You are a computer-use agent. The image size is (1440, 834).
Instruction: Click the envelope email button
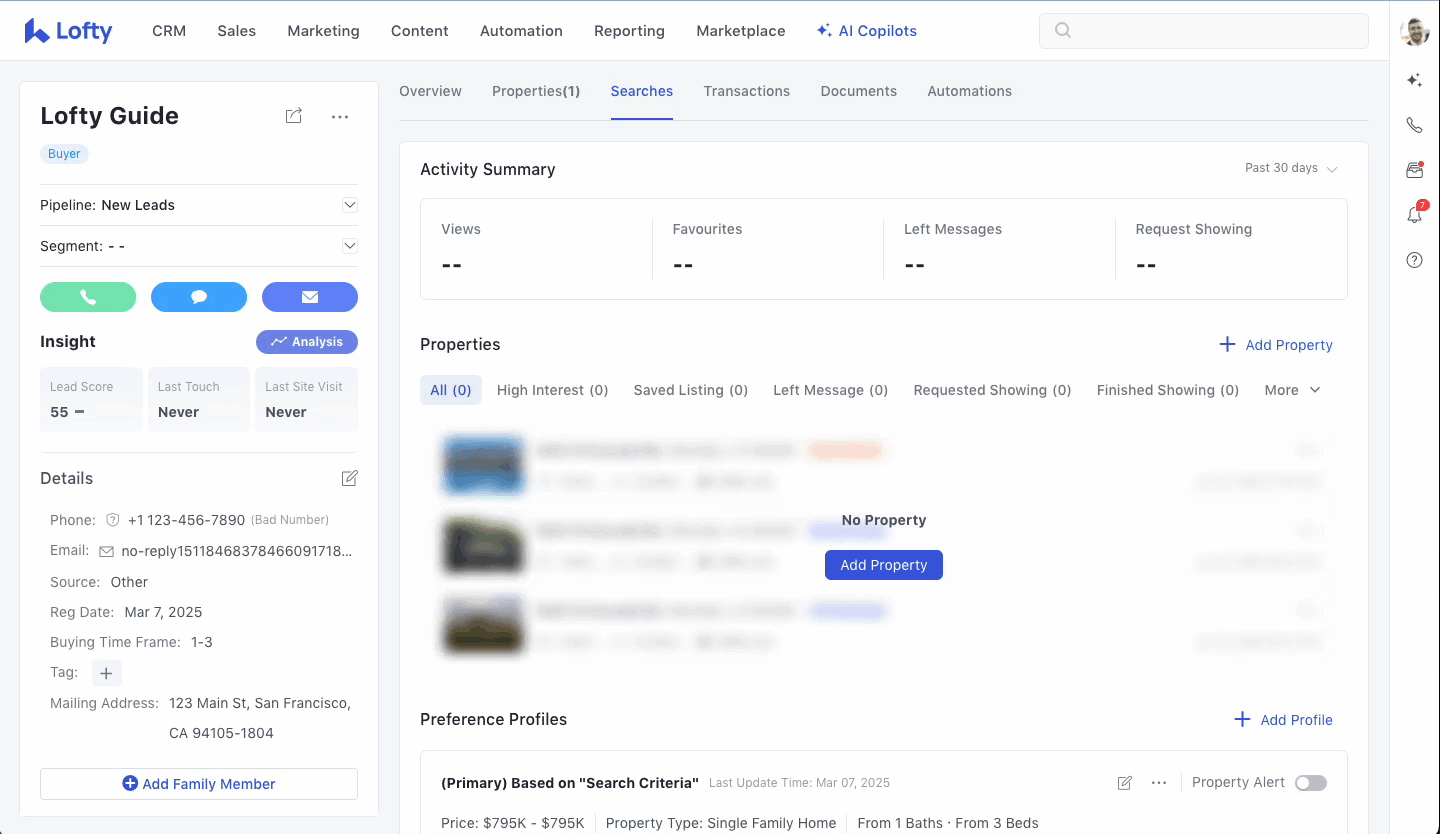[x=310, y=297]
